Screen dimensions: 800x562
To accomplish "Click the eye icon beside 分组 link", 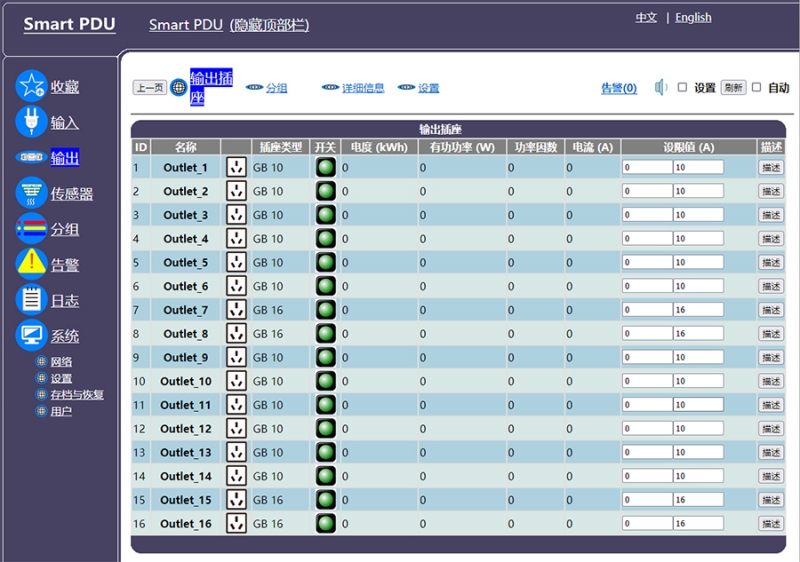I will (x=255, y=87).
